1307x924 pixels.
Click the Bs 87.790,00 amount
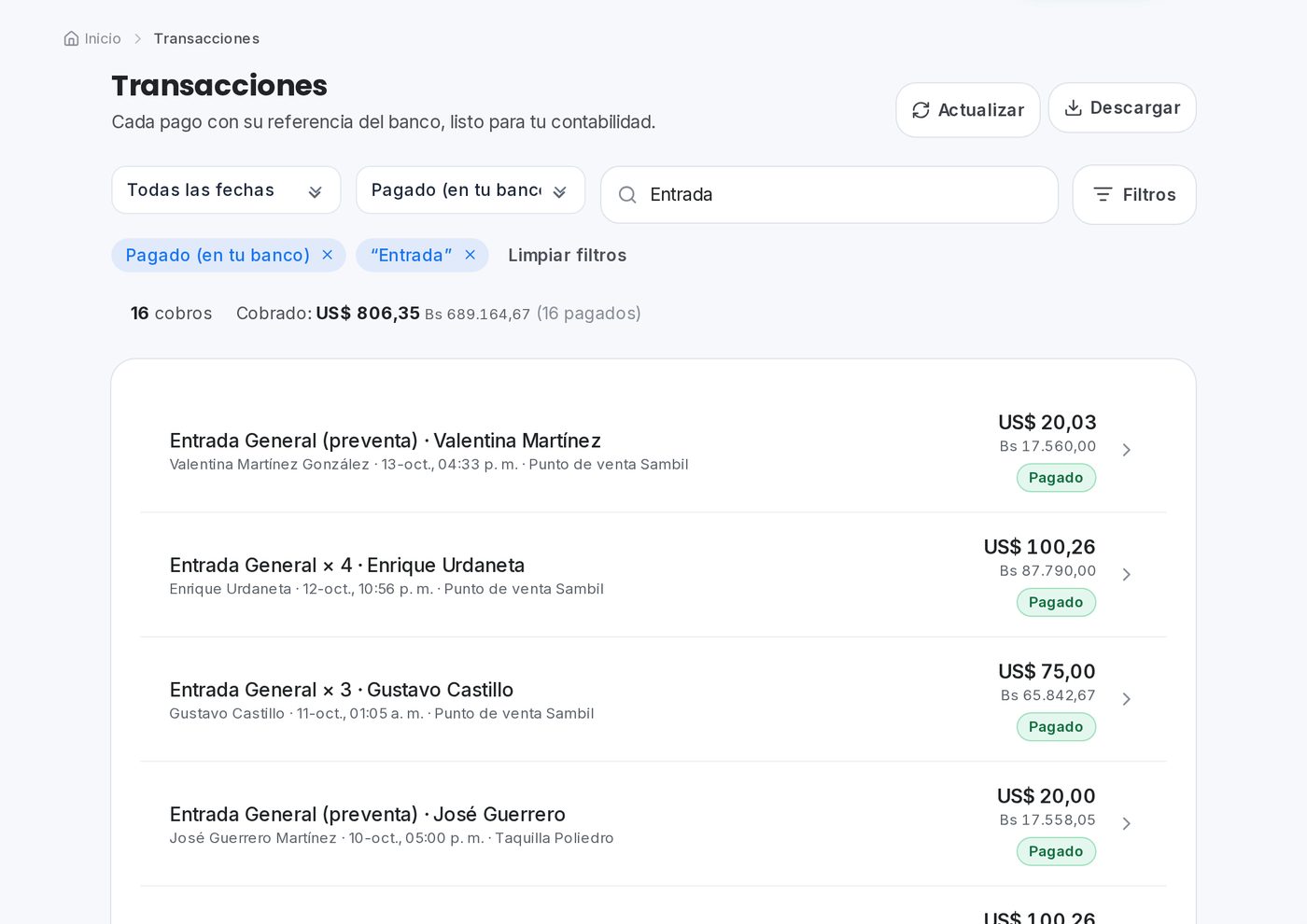[1047, 571]
